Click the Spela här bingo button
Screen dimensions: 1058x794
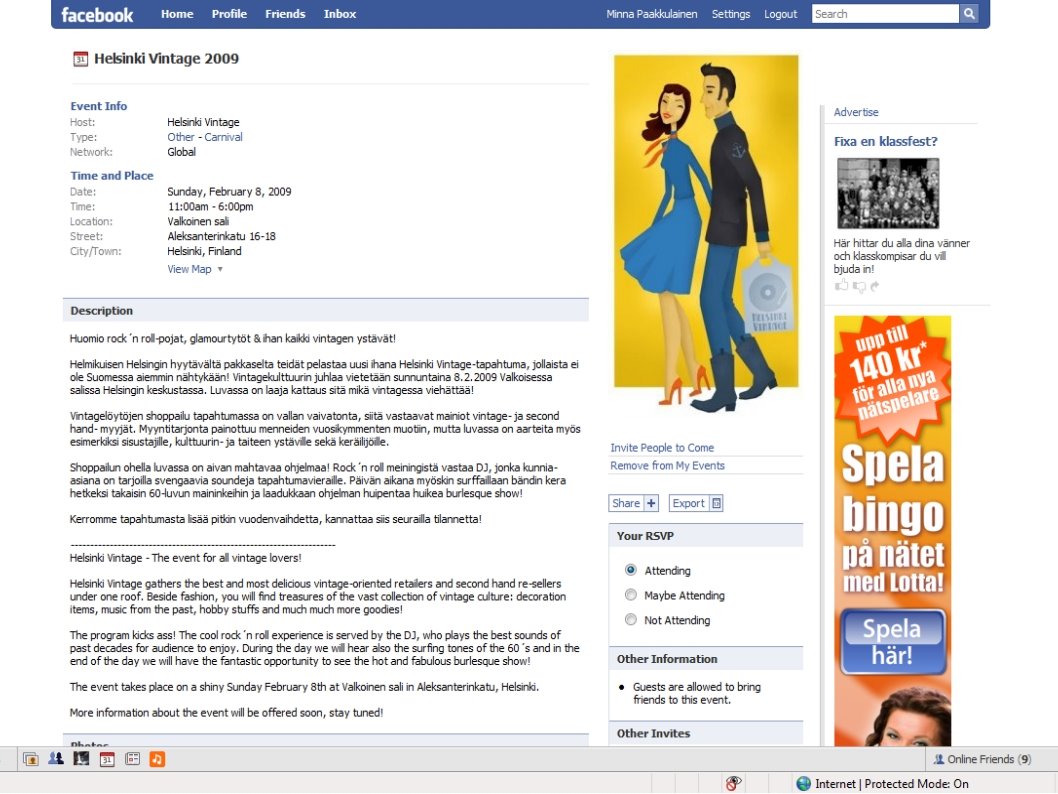[x=892, y=642]
